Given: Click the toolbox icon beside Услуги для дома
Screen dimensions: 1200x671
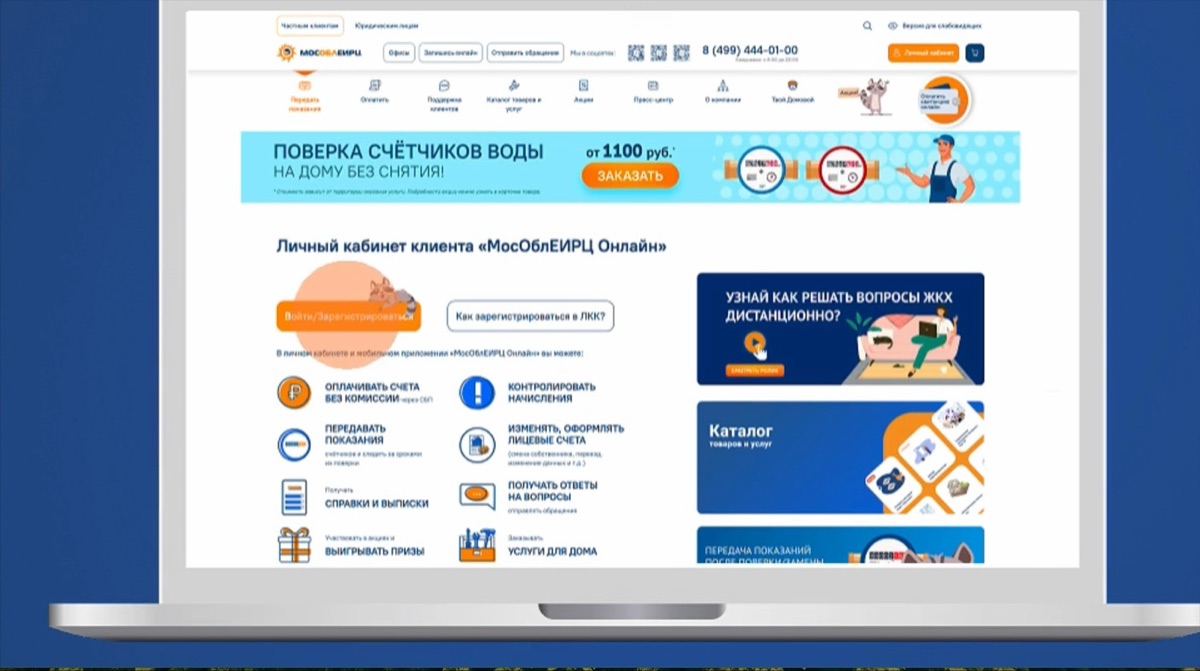Looking at the screenshot, I should point(477,545).
